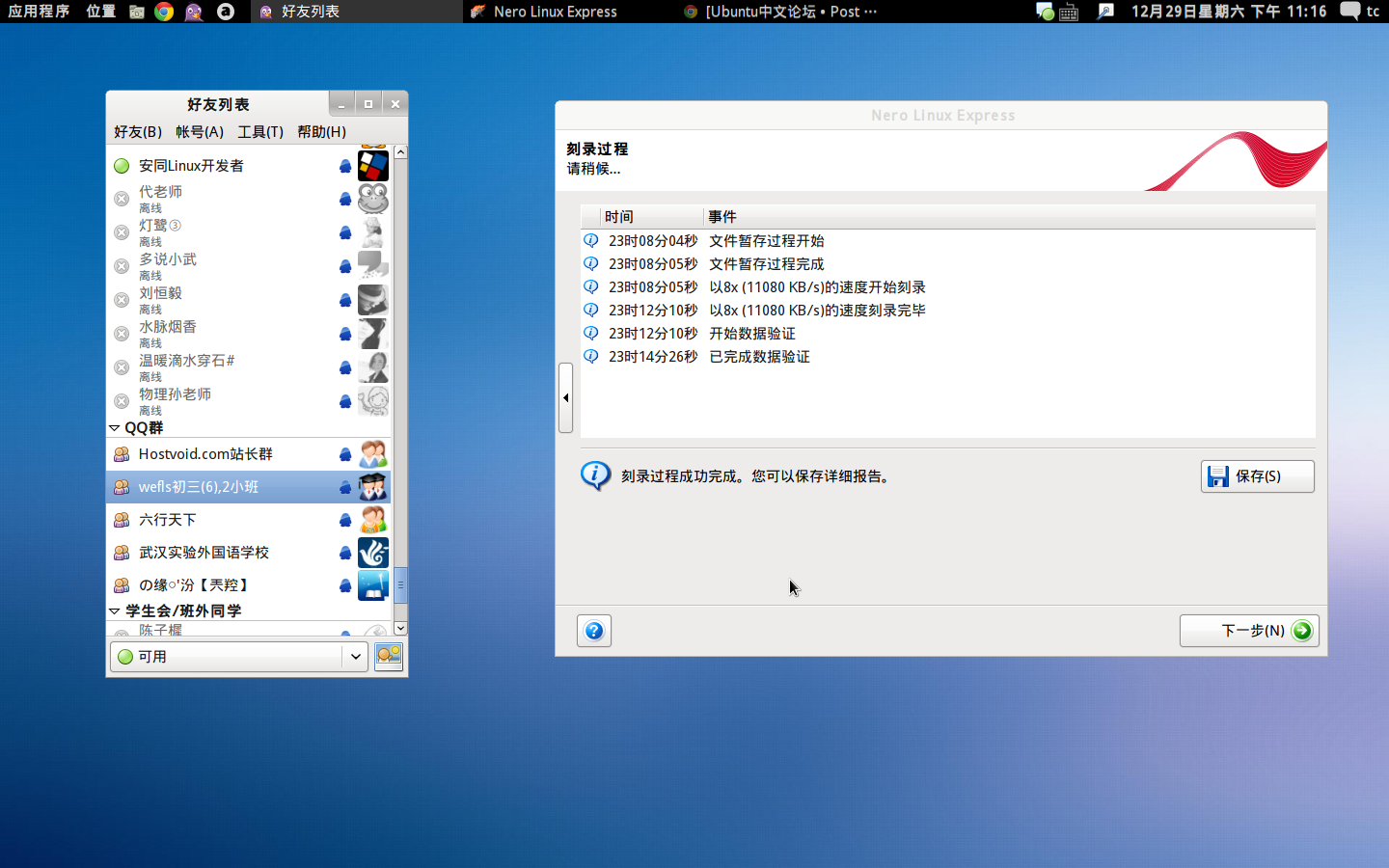Click the screenshot camera launcher in top panel
The height and width of the screenshot is (868, 1389).
tap(136, 12)
